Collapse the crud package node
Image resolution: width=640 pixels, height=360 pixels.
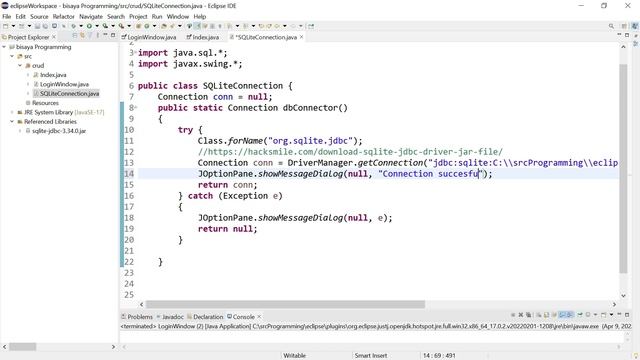click(x=20, y=65)
